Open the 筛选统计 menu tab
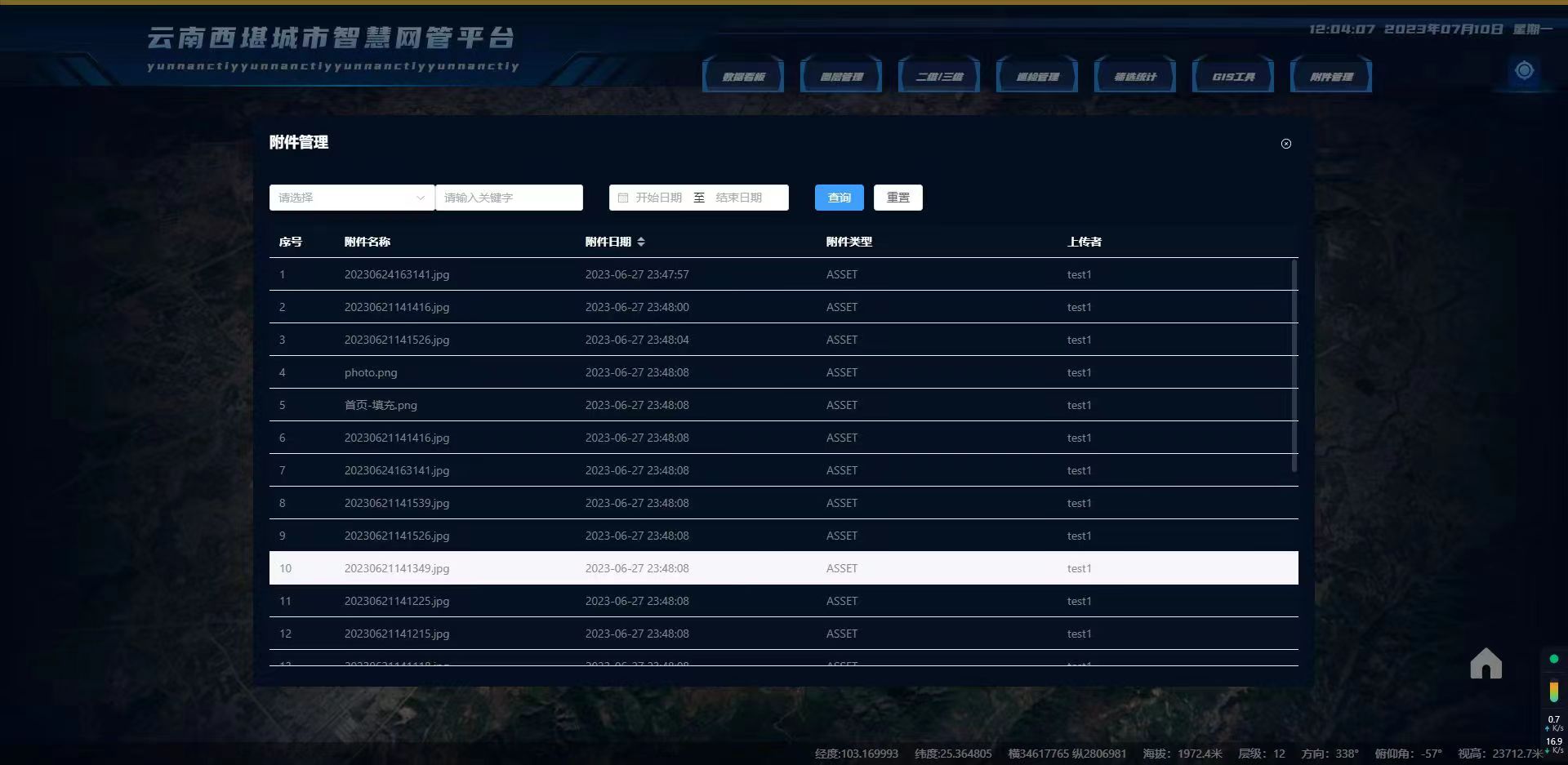The height and width of the screenshot is (765, 1568). pyautogui.click(x=1135, y=76)
